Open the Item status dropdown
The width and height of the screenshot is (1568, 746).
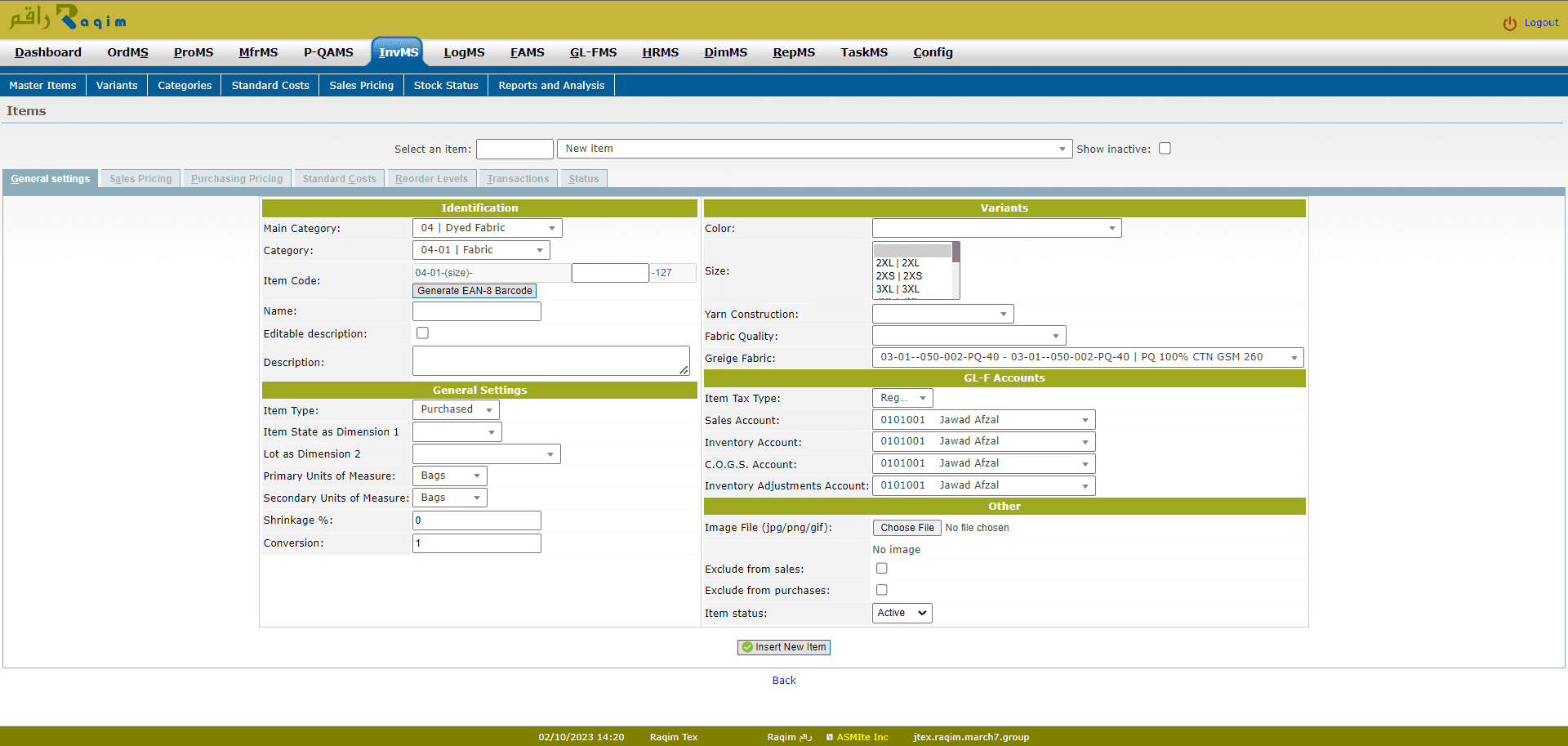902,613
